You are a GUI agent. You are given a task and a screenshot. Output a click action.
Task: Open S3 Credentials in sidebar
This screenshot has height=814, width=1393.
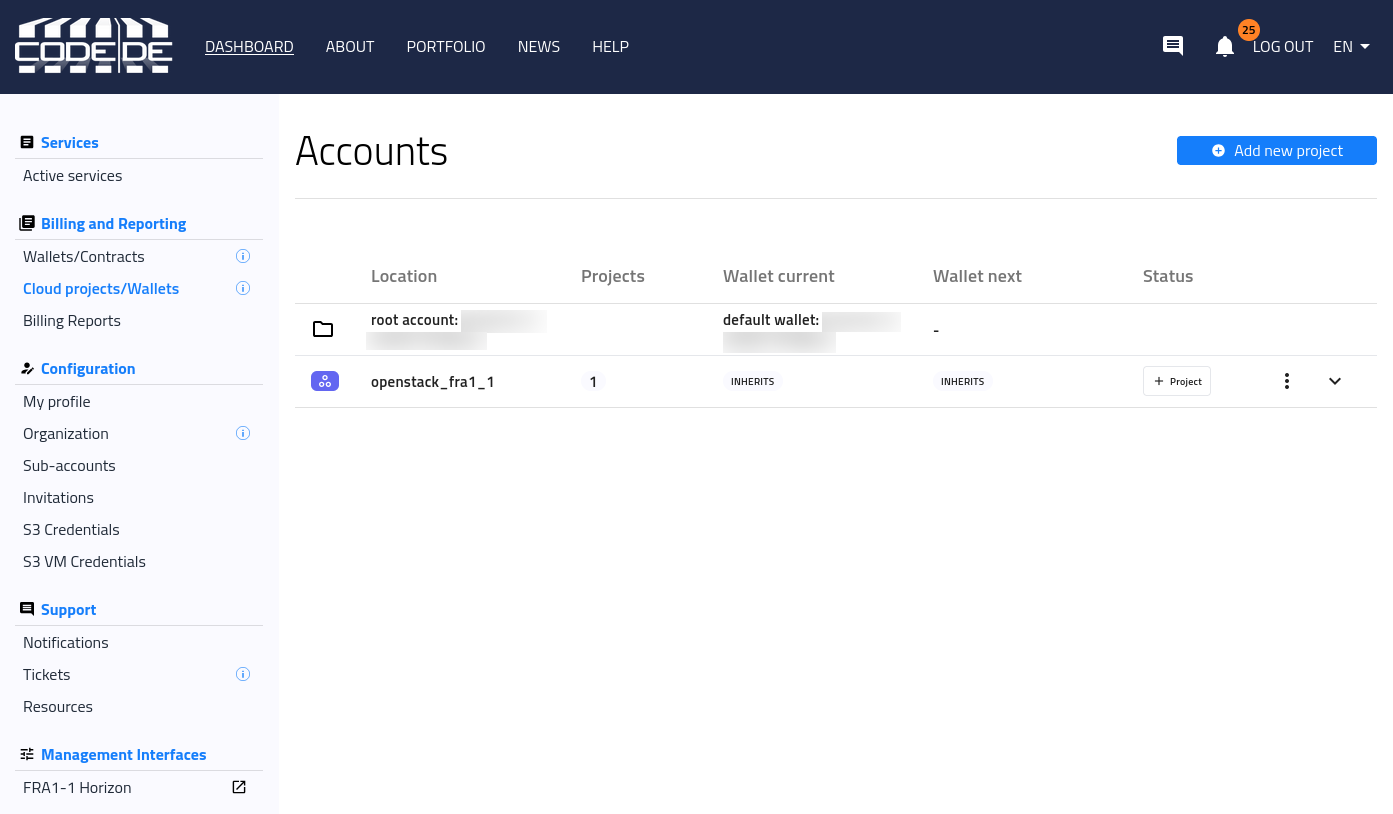pyautogui.click(x=71, y=530)
